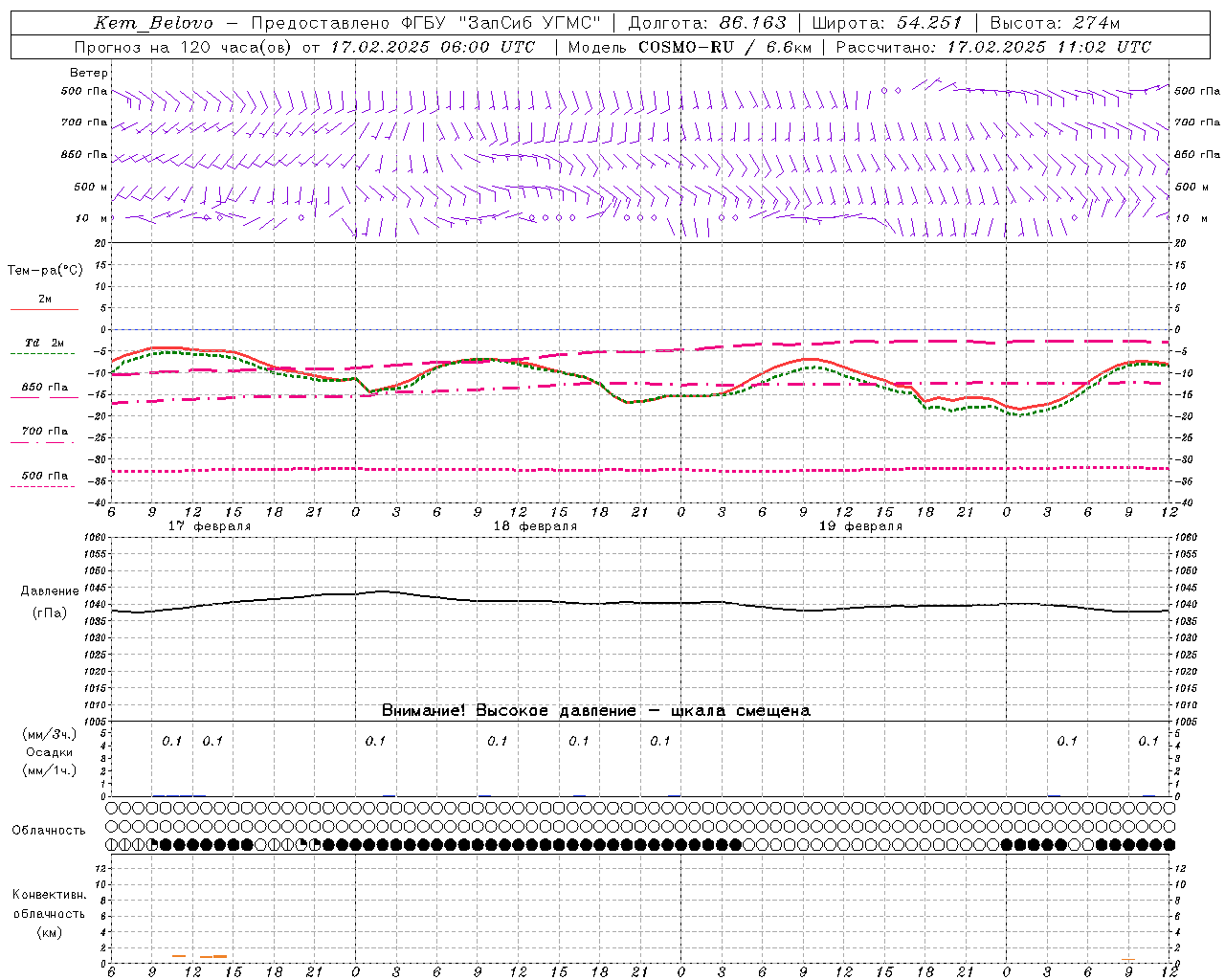Image resolution: width=1225 pixels, height=980 pixels.
Task: Click the 'Td 2м' dew point legend entry
Action: [45, 343]
